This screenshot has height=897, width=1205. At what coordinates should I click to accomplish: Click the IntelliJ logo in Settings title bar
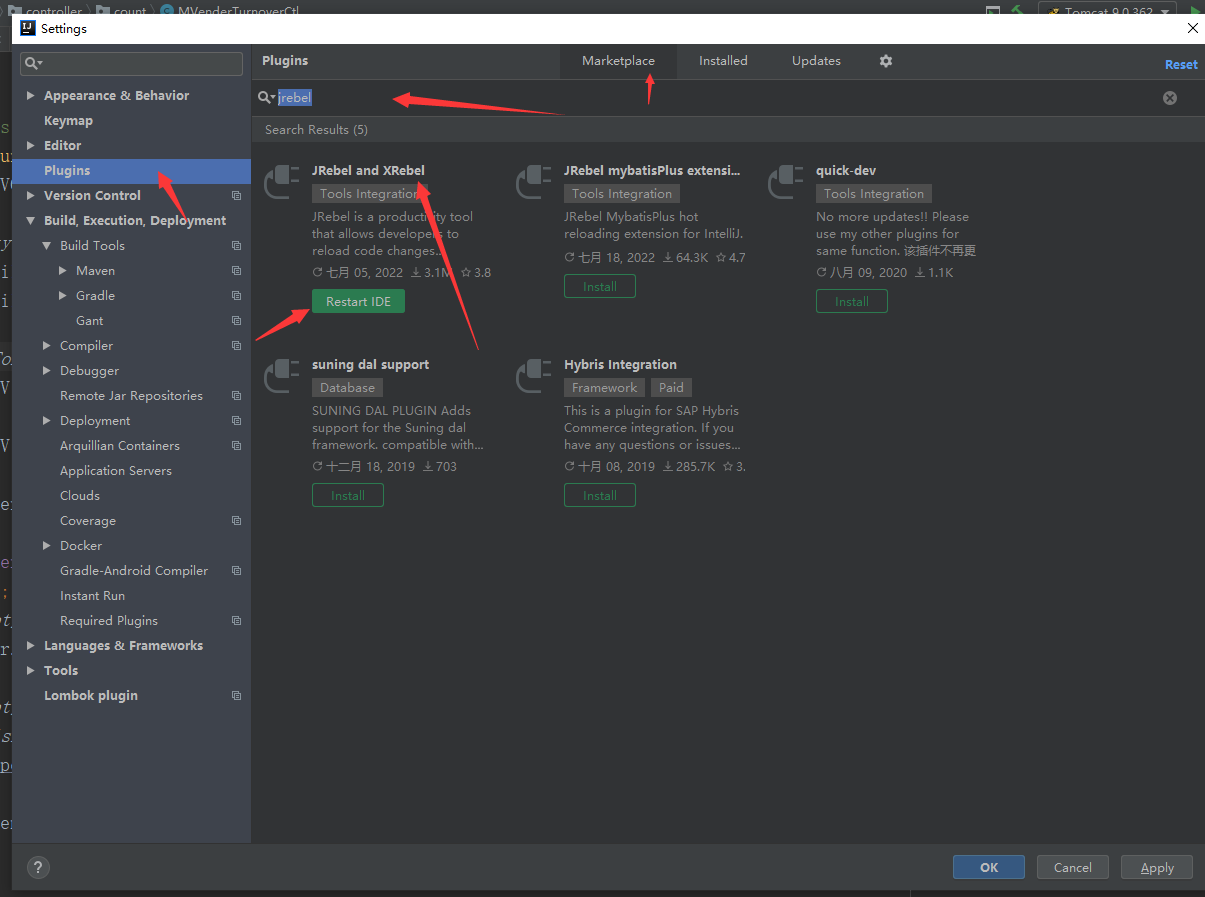[28, 29]
